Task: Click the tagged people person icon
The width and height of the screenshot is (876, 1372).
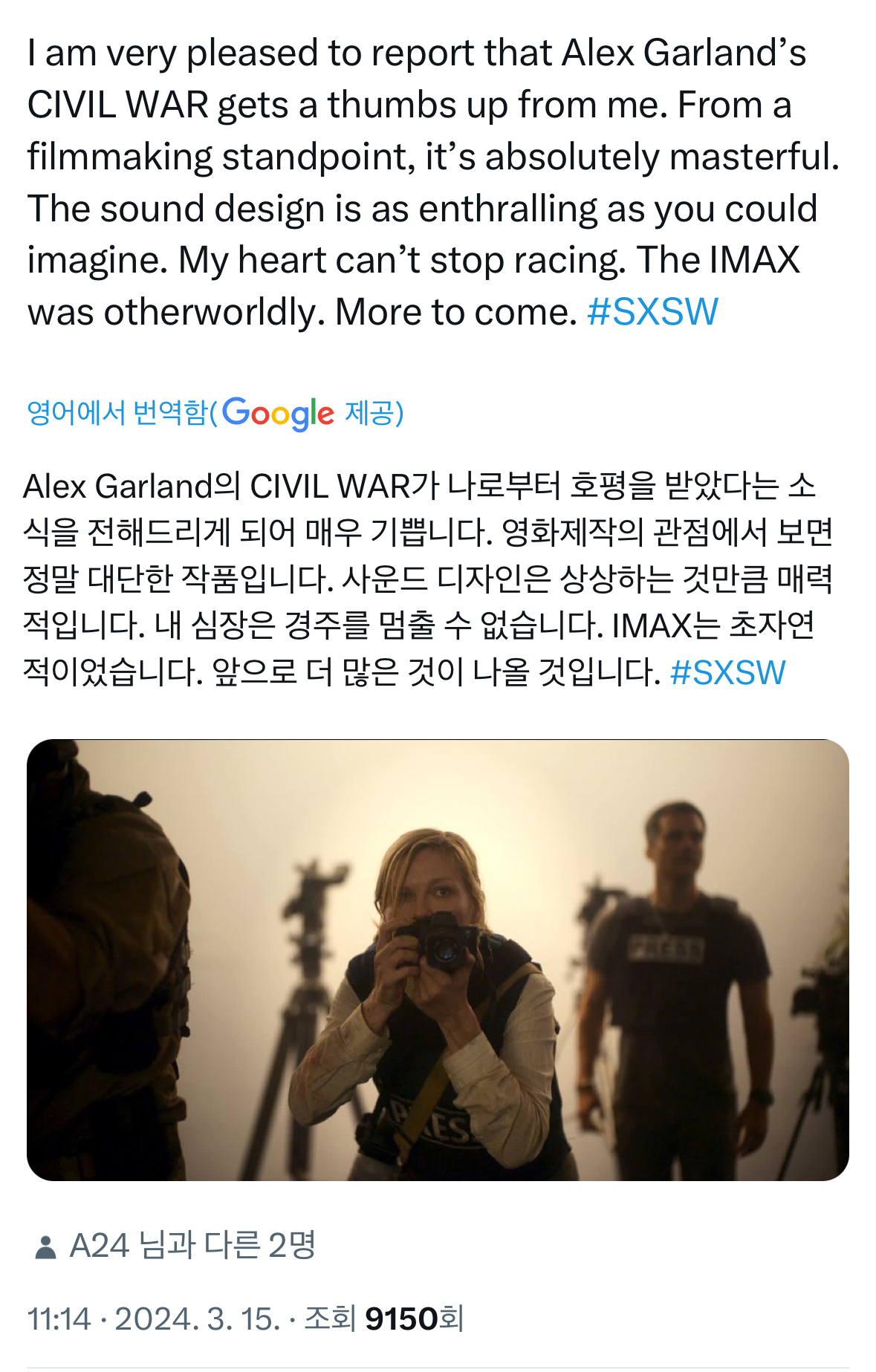Action: pos(45,1247)
